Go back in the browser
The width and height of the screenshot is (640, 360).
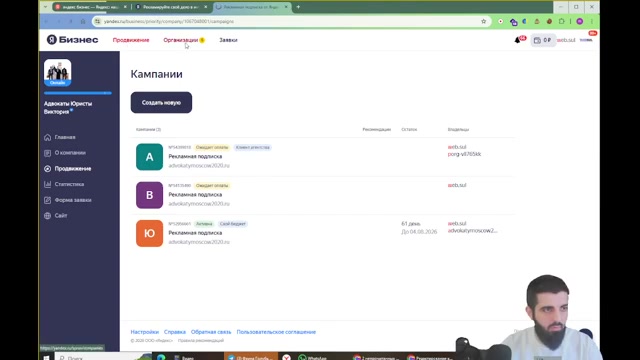point(46,21)
